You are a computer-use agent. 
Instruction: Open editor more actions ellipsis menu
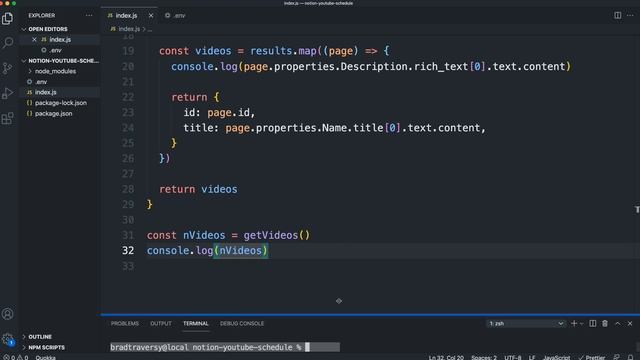tap(630, 15)
